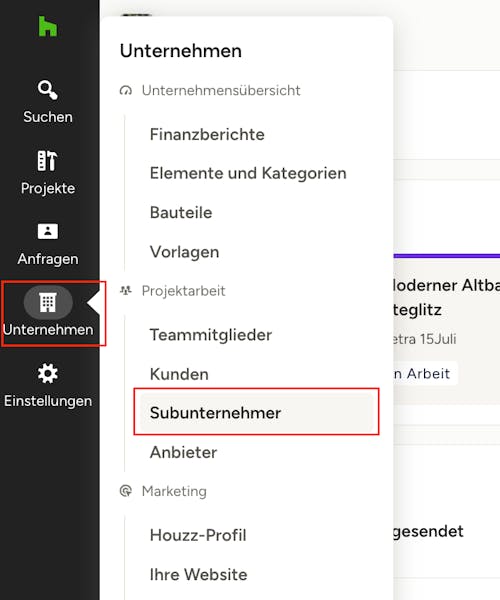Click the Ihre Website link
500x600 pixels.
[198, 574]
